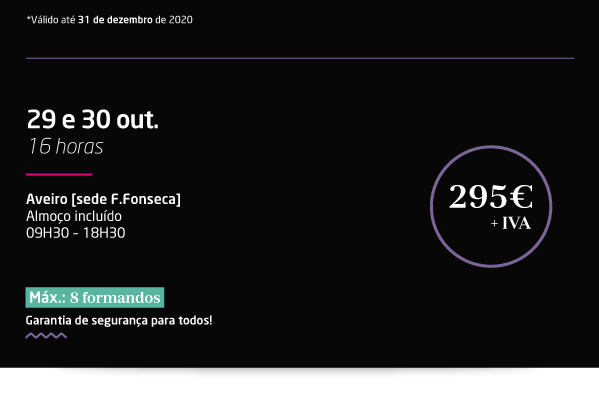Image resolution: width=599 pixels, height=399 pixels.
Task: Click the '29 e 30 out.' date heading
Action: 92,119
